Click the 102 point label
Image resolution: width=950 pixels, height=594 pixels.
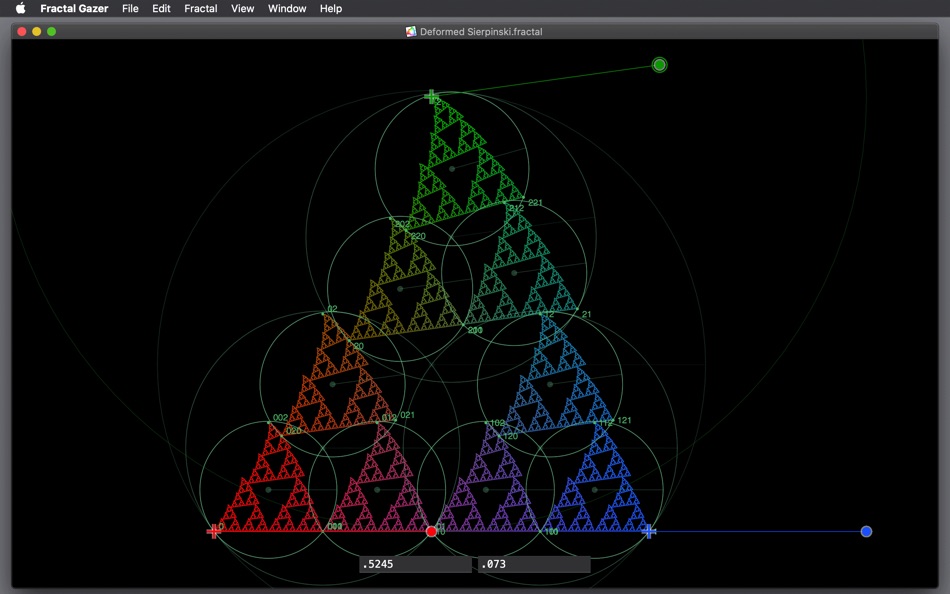(497, 423)
